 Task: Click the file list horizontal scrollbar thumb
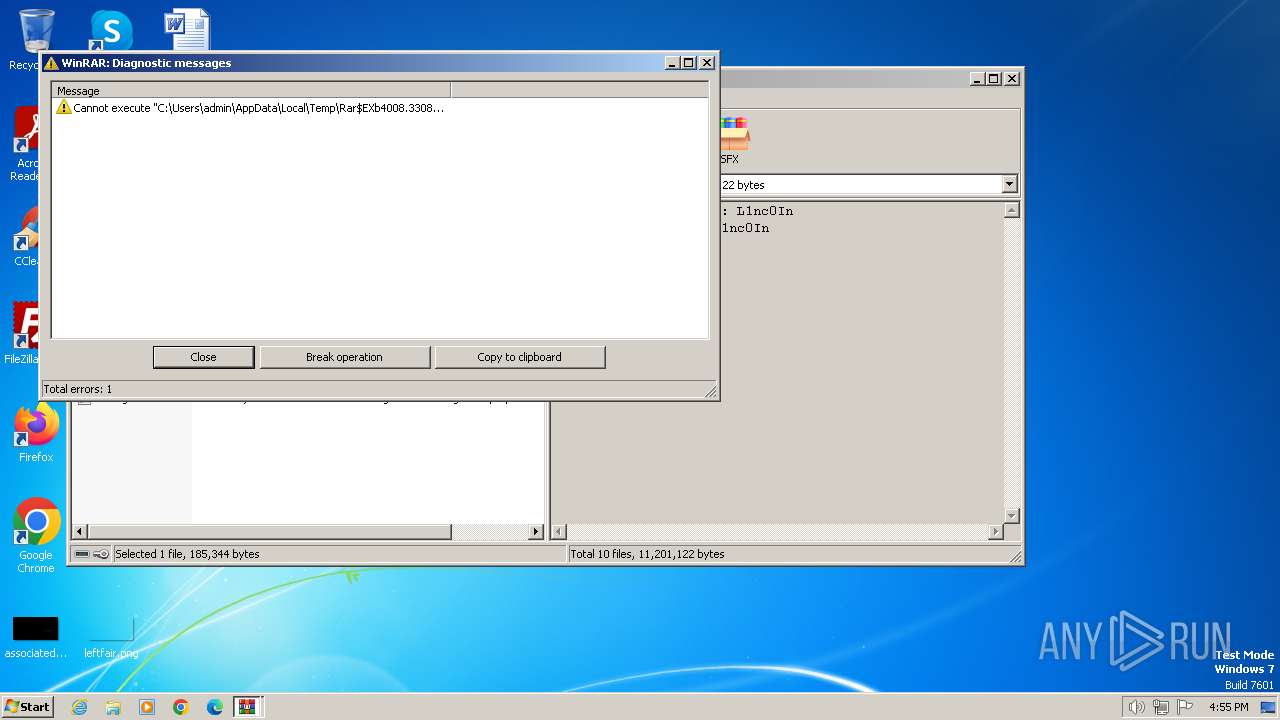click(x=270, y=532)
